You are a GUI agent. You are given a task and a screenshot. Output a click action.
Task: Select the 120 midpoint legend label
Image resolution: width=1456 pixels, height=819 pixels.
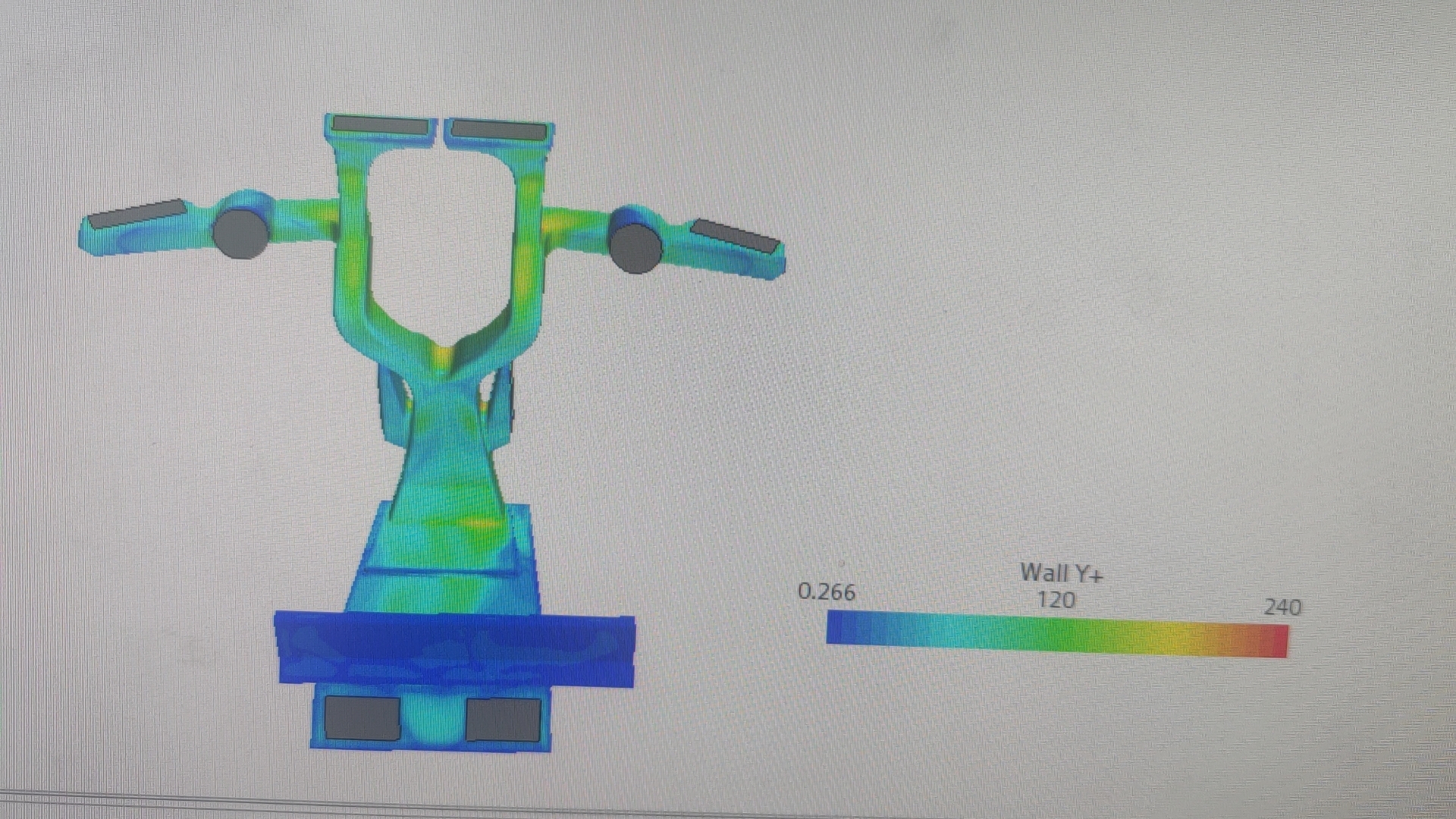click(x=1056, y=601)
